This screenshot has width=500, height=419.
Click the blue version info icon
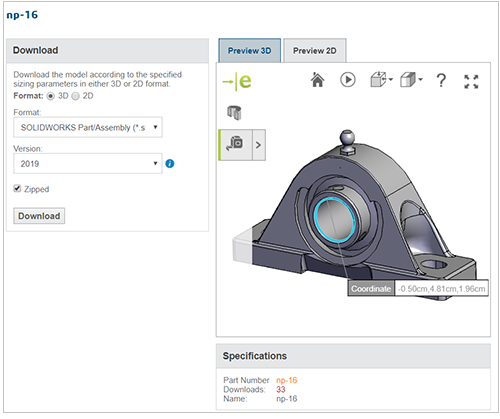(170, 164)
